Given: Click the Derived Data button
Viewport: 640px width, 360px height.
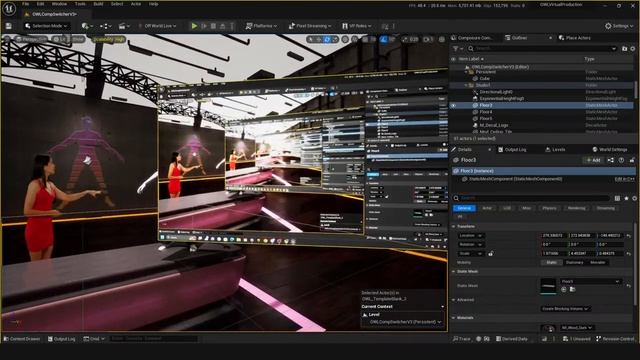Looking at the screenshot, I should click(512, 339).
